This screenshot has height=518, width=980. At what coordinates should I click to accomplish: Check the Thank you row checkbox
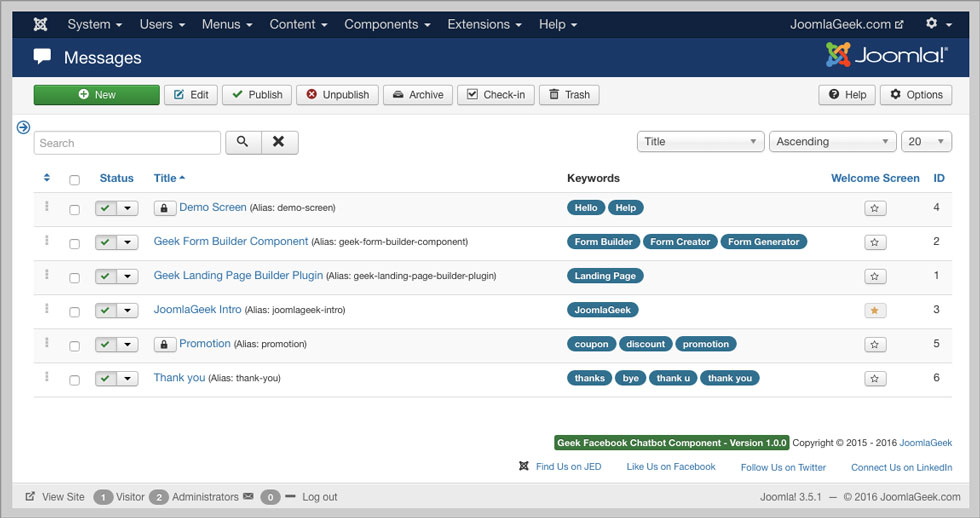click(x=74, y=380)
